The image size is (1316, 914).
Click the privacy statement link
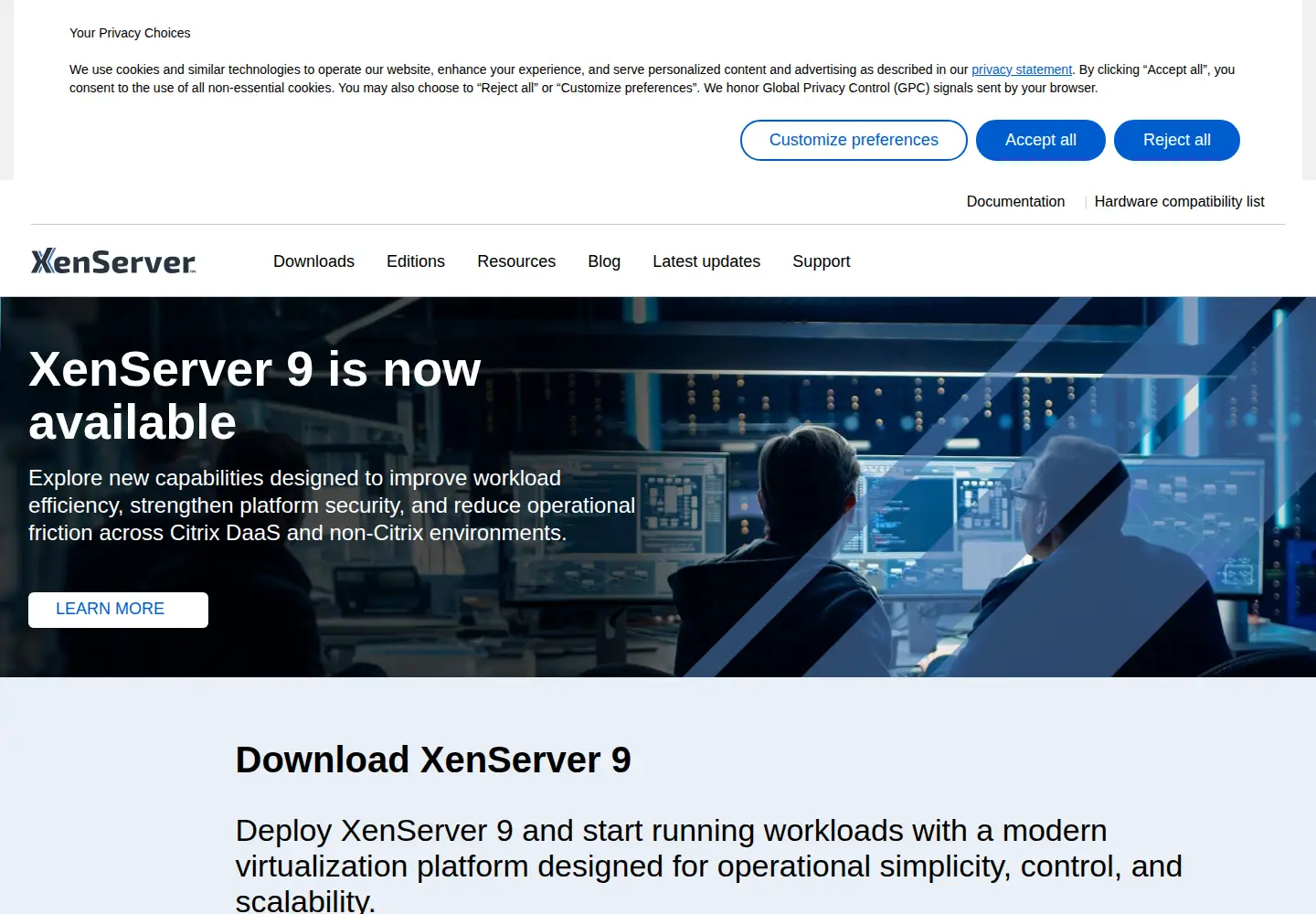click(x=1022, y=69)
